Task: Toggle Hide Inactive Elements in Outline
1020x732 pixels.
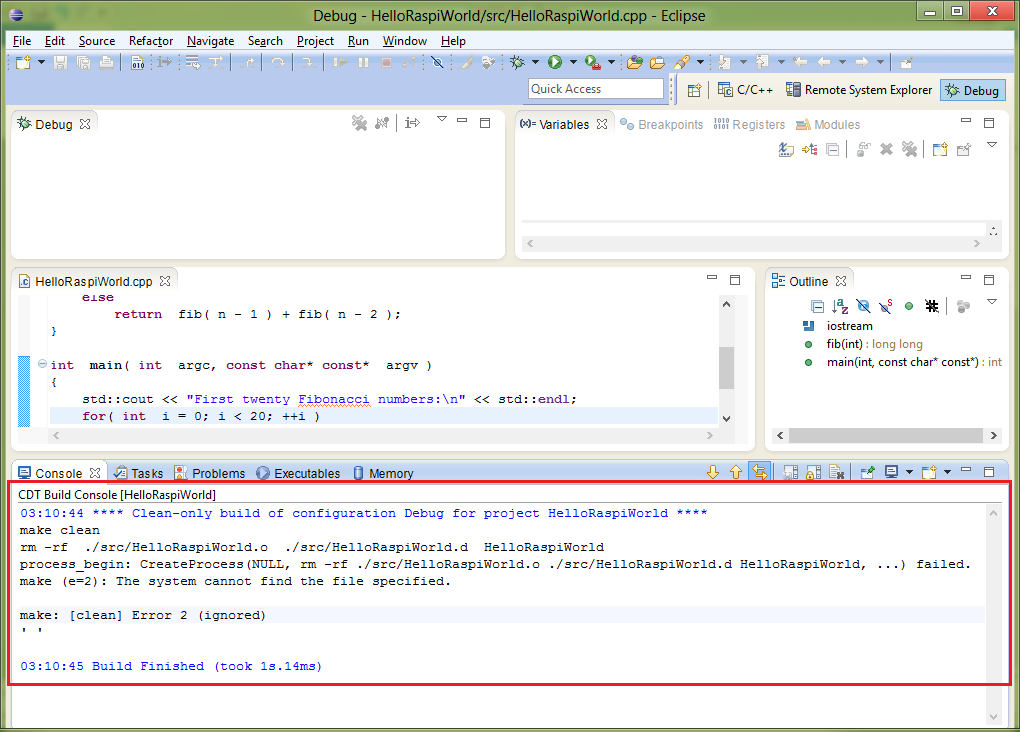Action: [932, 306]
